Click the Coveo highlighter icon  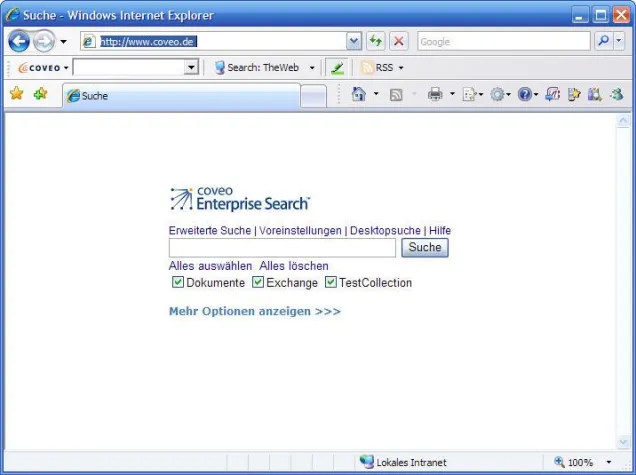pyautogui.click(x=337, y=68)
